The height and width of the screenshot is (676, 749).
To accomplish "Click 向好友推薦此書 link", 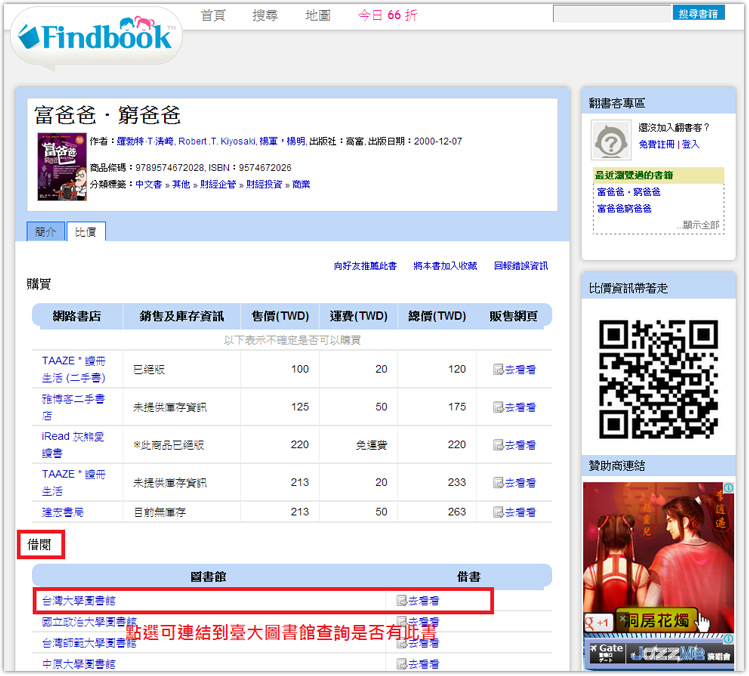I will coord(365,266).
